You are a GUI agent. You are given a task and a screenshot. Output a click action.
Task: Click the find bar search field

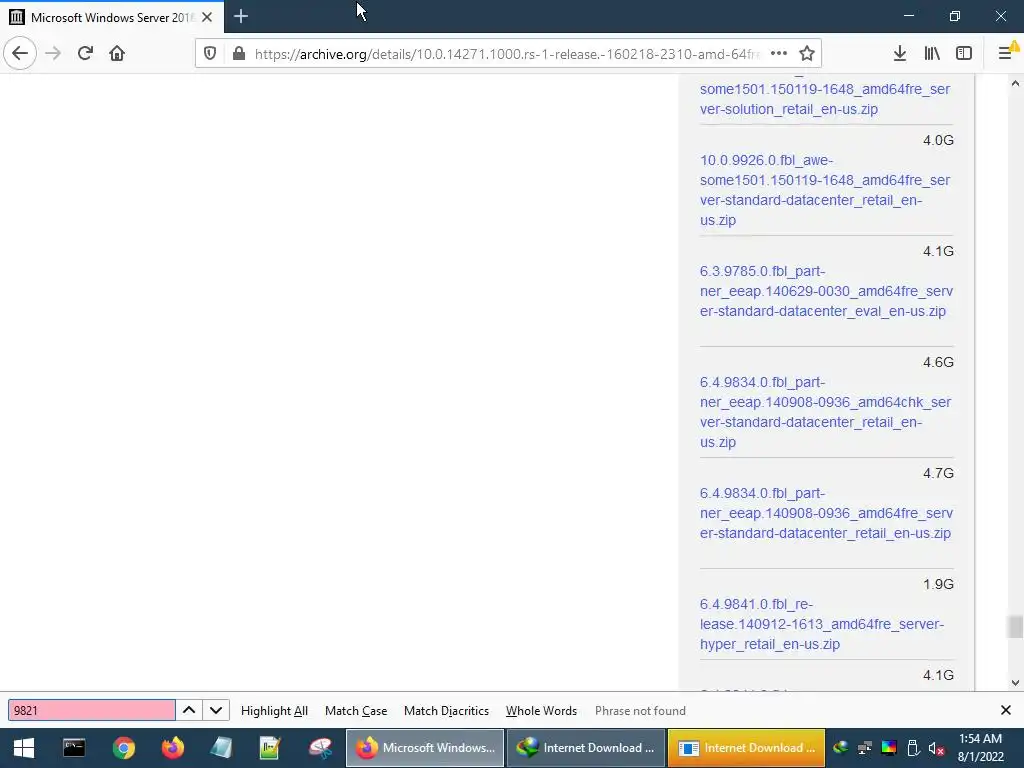tap(91, 711)
